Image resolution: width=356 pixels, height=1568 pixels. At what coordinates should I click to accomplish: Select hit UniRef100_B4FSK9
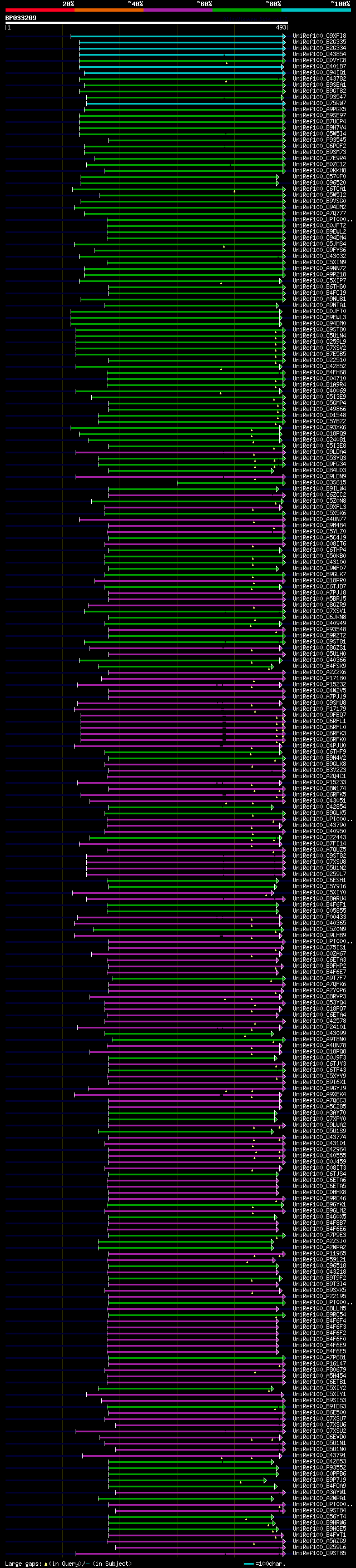click(319, 666)
